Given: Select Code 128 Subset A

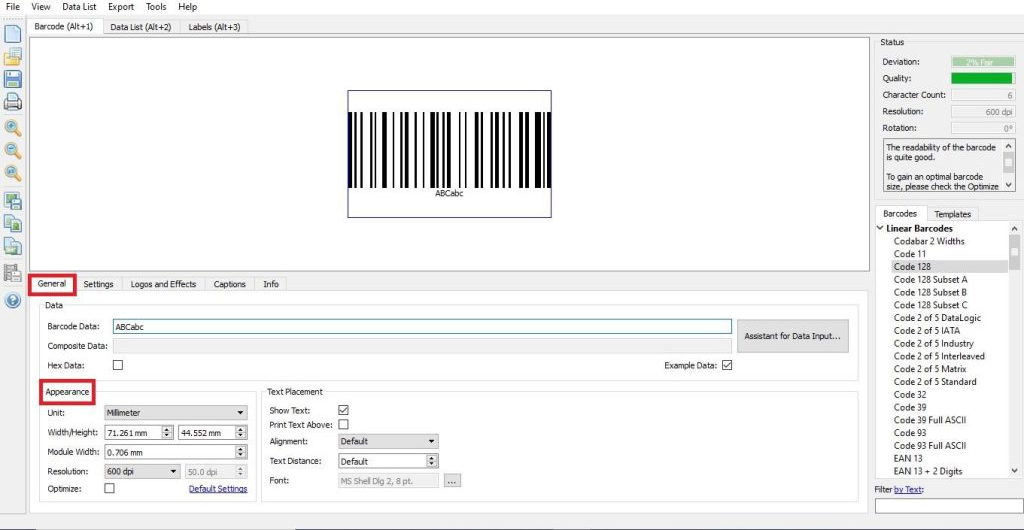Looking at the screenshot, I should tap(931, 279).
